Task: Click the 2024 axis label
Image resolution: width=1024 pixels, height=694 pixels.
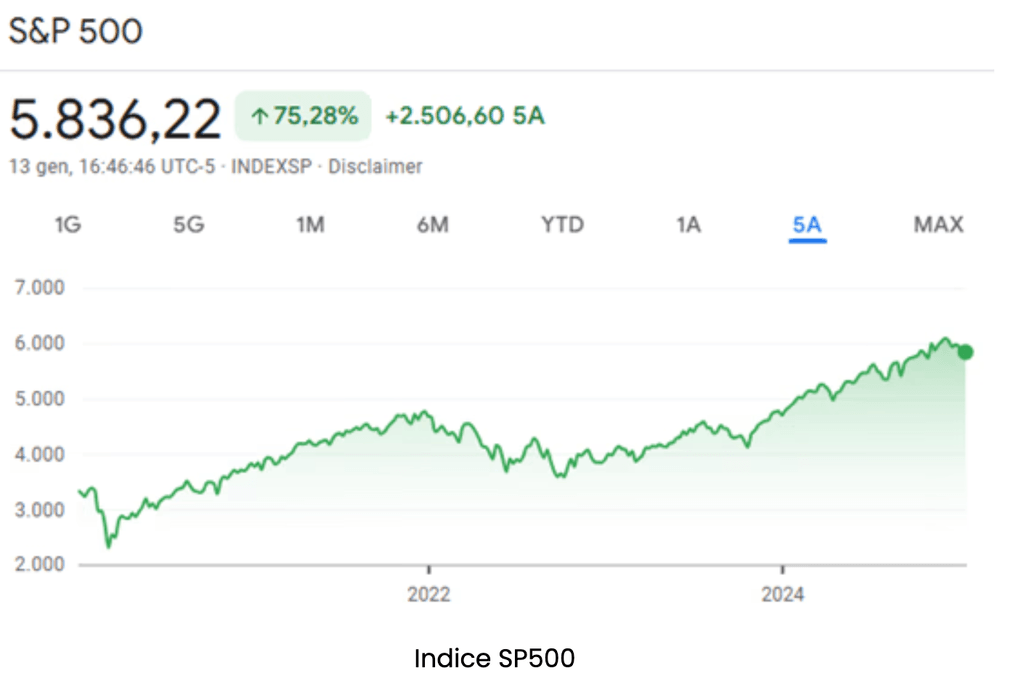Action: coord(784,594)
